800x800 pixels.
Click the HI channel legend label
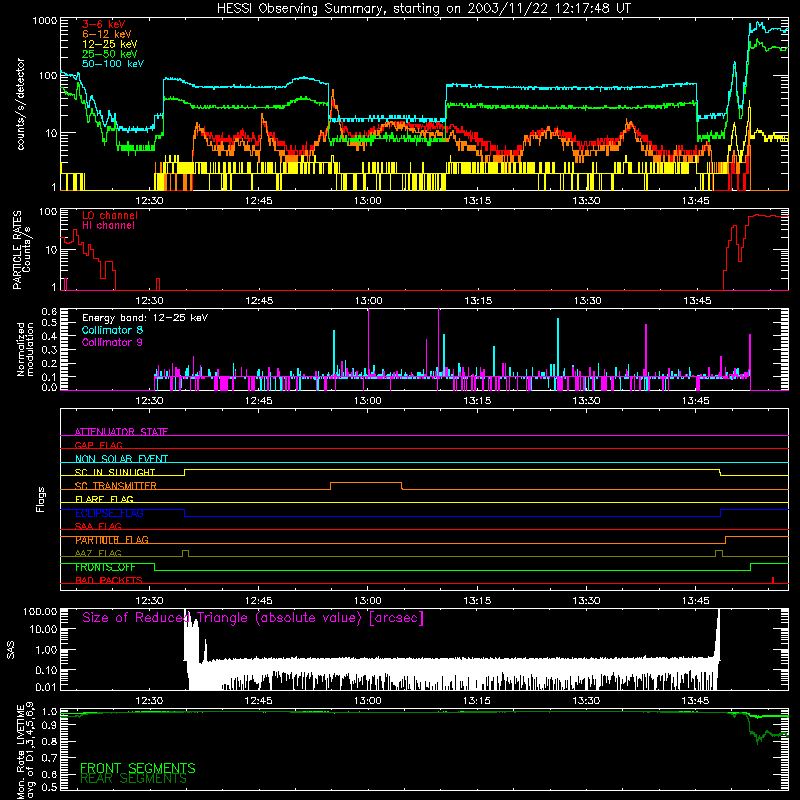(108, 226)
